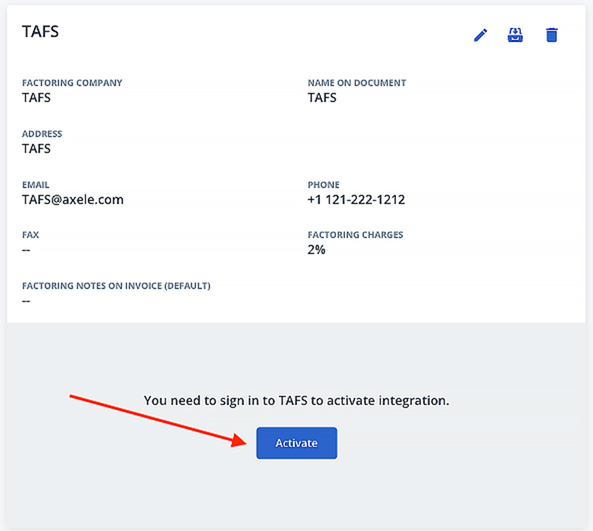Image resolution: width=593 pixels, height=531 pixels.
Task: Click the sign in to TAFS message
Action: 296,400
